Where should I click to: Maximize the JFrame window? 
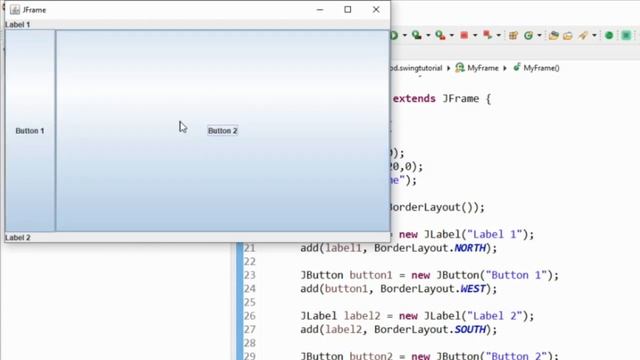pyautogui.click(x=347, y=9)
